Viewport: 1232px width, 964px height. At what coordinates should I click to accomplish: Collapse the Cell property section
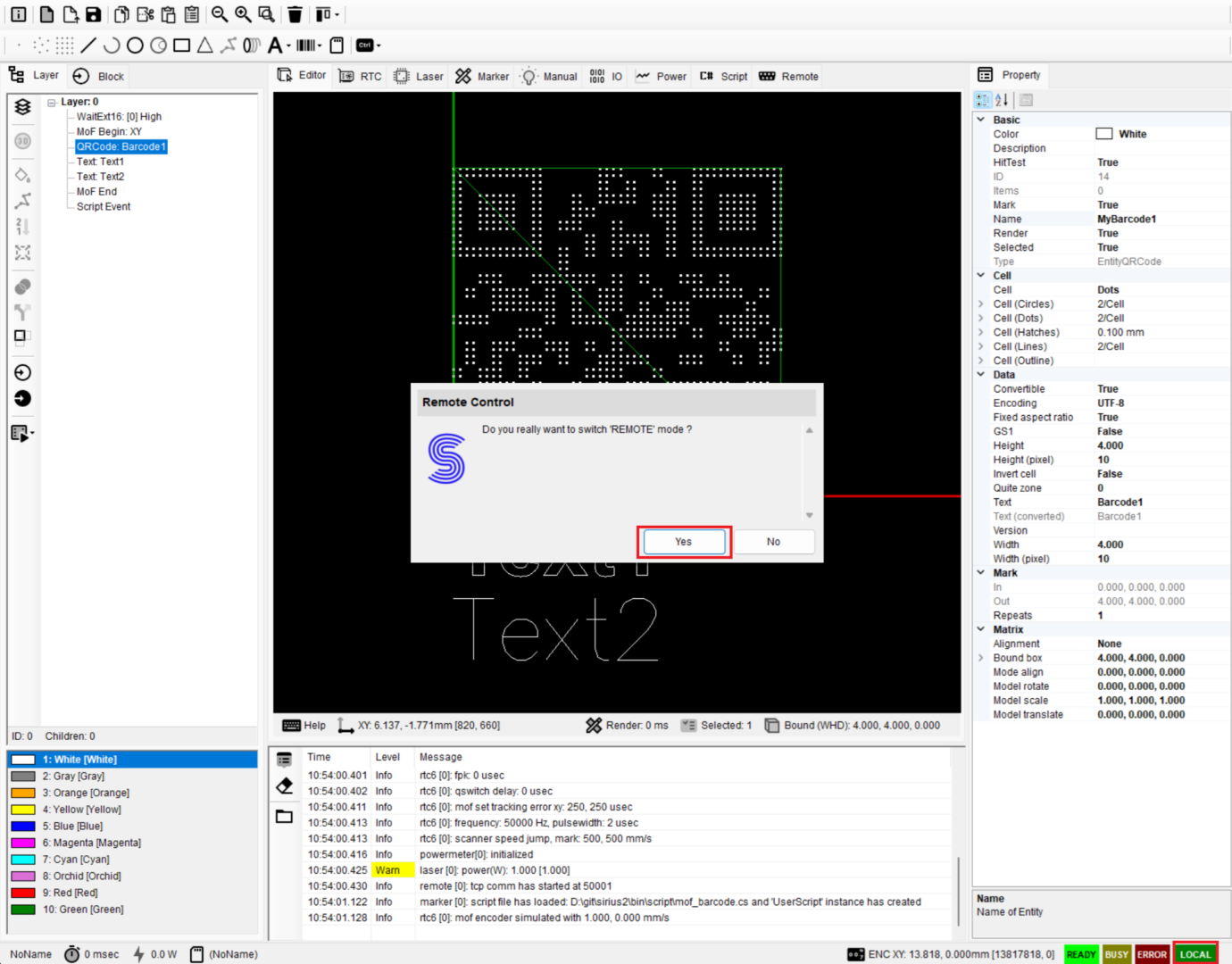coord(981,275)
